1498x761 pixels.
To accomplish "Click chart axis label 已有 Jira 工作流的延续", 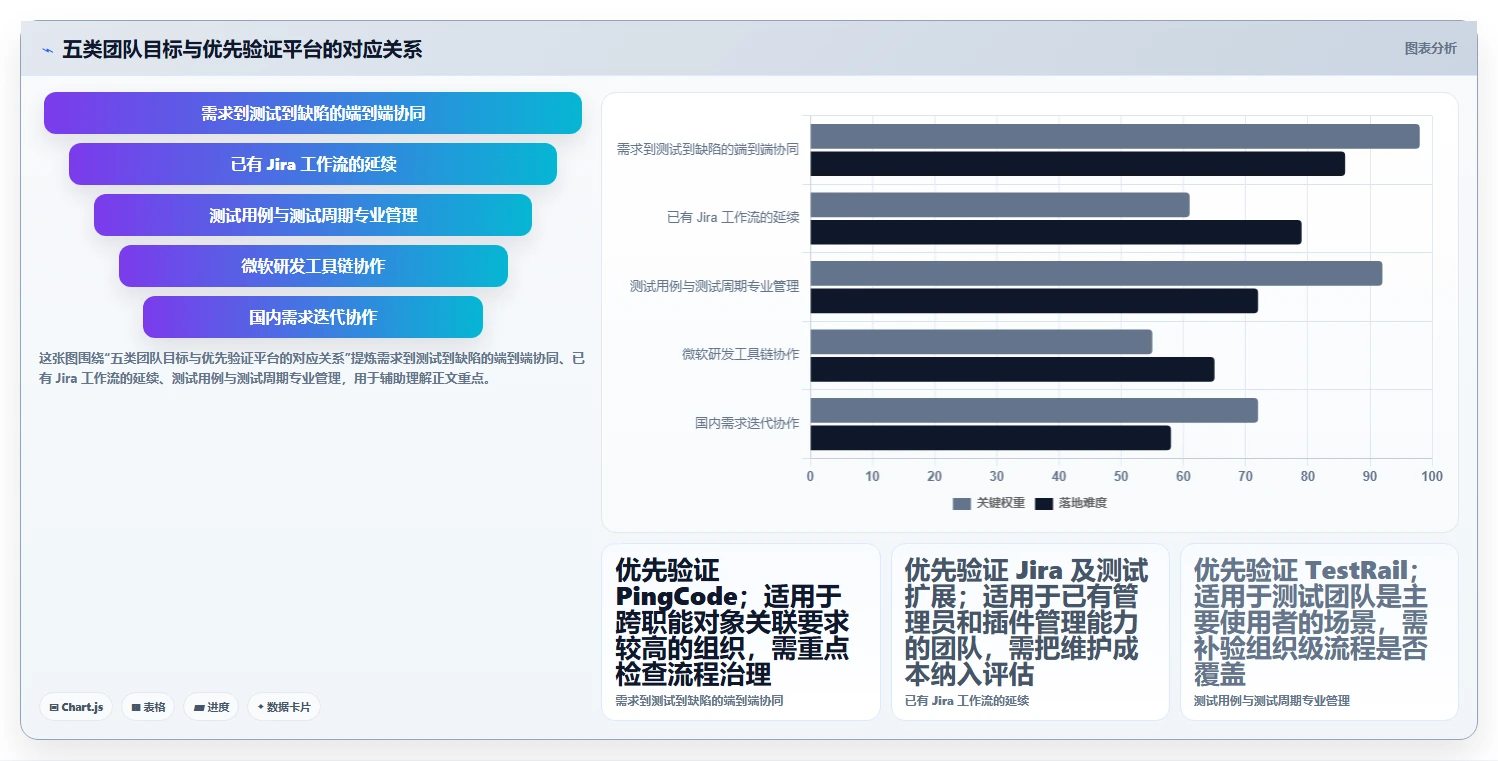I will [733, 217].
